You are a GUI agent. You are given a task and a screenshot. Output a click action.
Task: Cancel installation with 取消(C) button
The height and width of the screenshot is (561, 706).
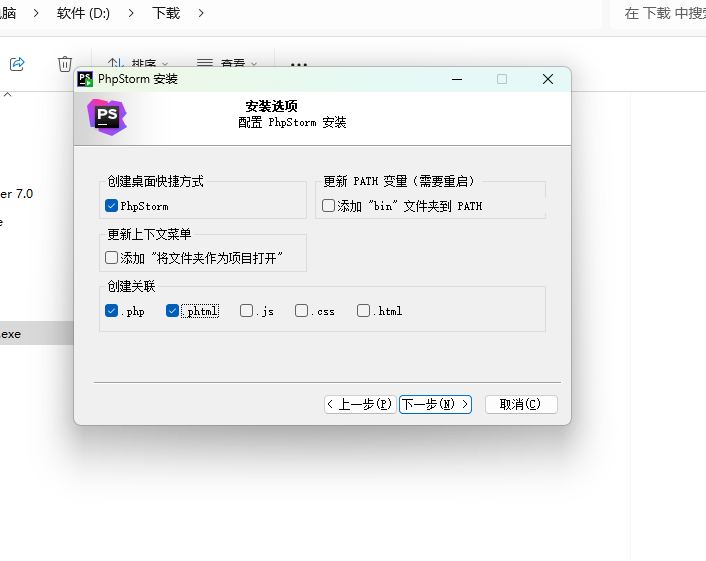click(521, 404)
